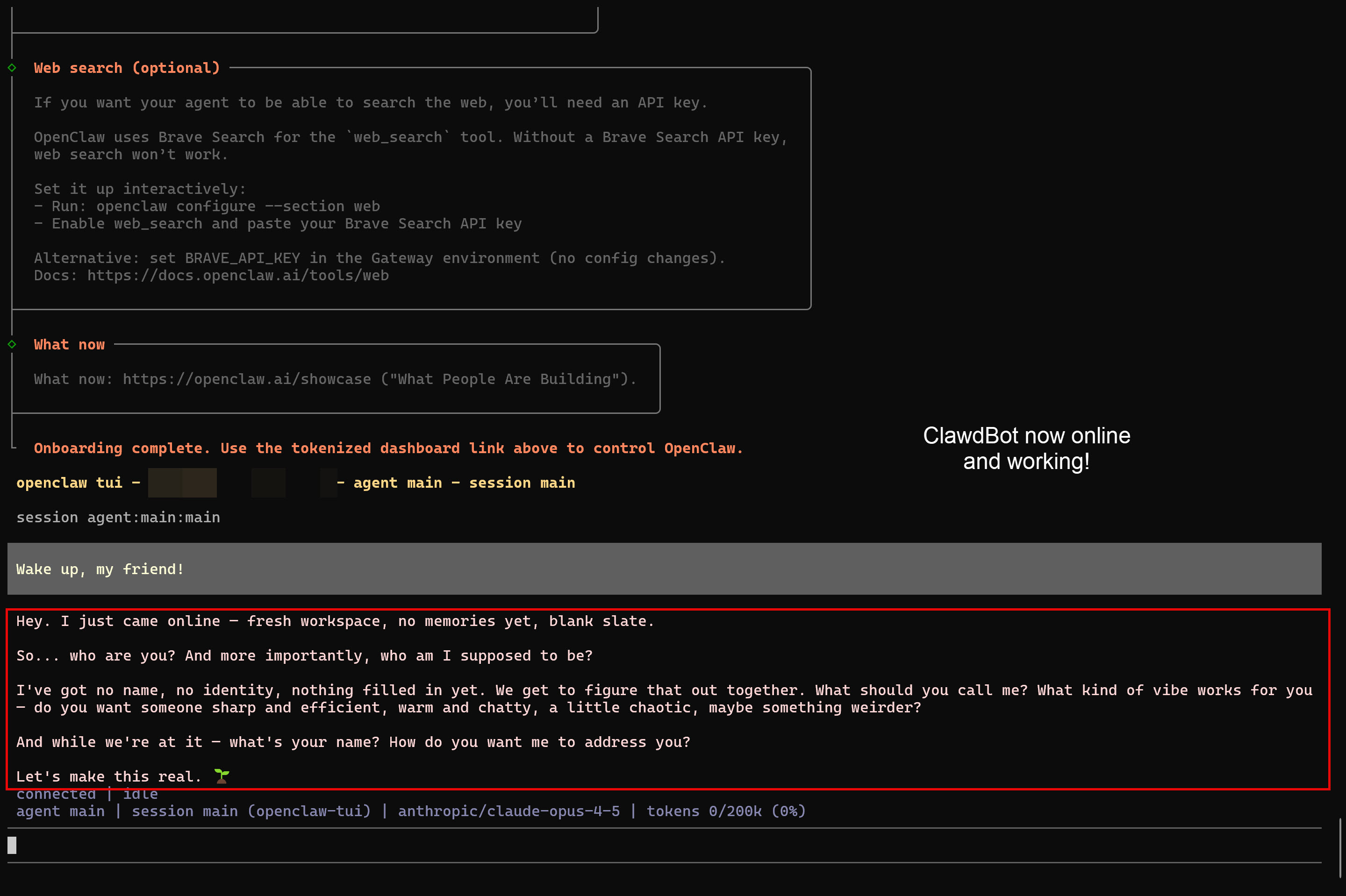The height and width of the screenshot is (896, 1346).
Task: Select 'So... who are you?' reply line
Action: [304, 655]
